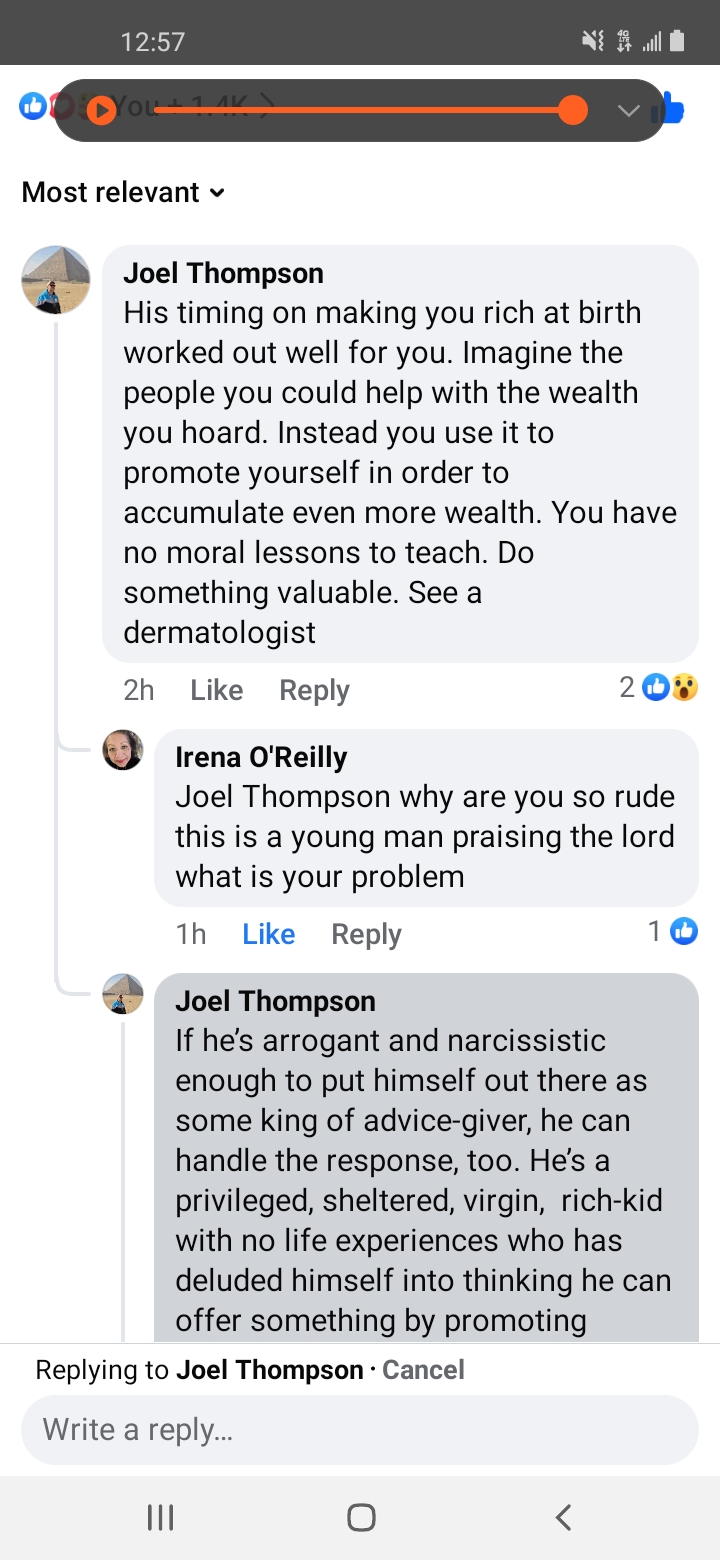720x1560 pixels.
Task: Open the Joel Thompson name link in first comment
Action: tap(223, 273)
